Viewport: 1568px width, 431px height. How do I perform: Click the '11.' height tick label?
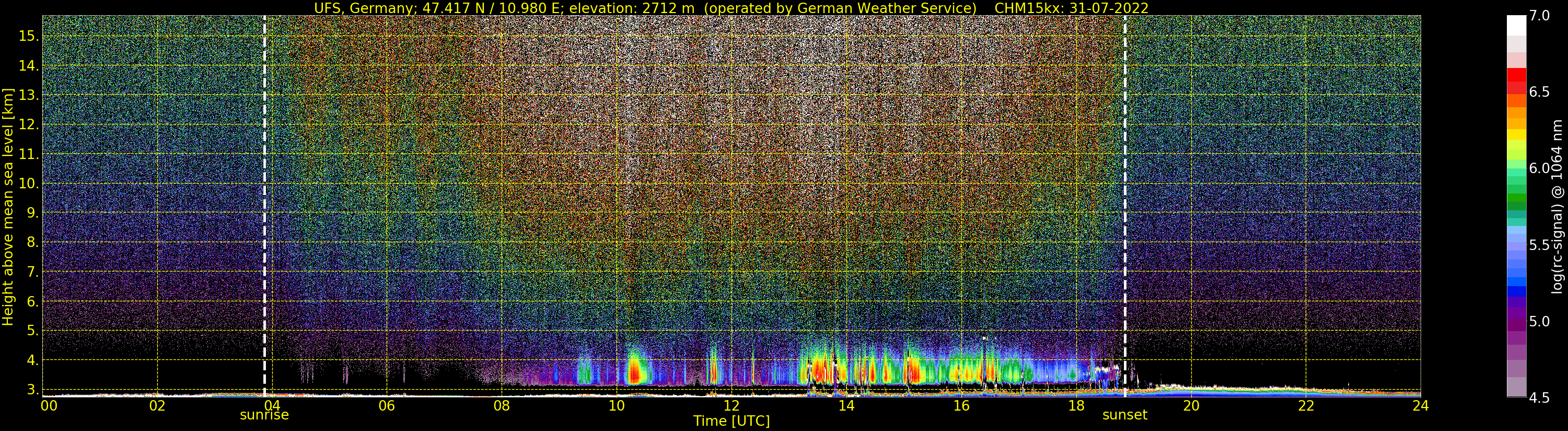28,154
